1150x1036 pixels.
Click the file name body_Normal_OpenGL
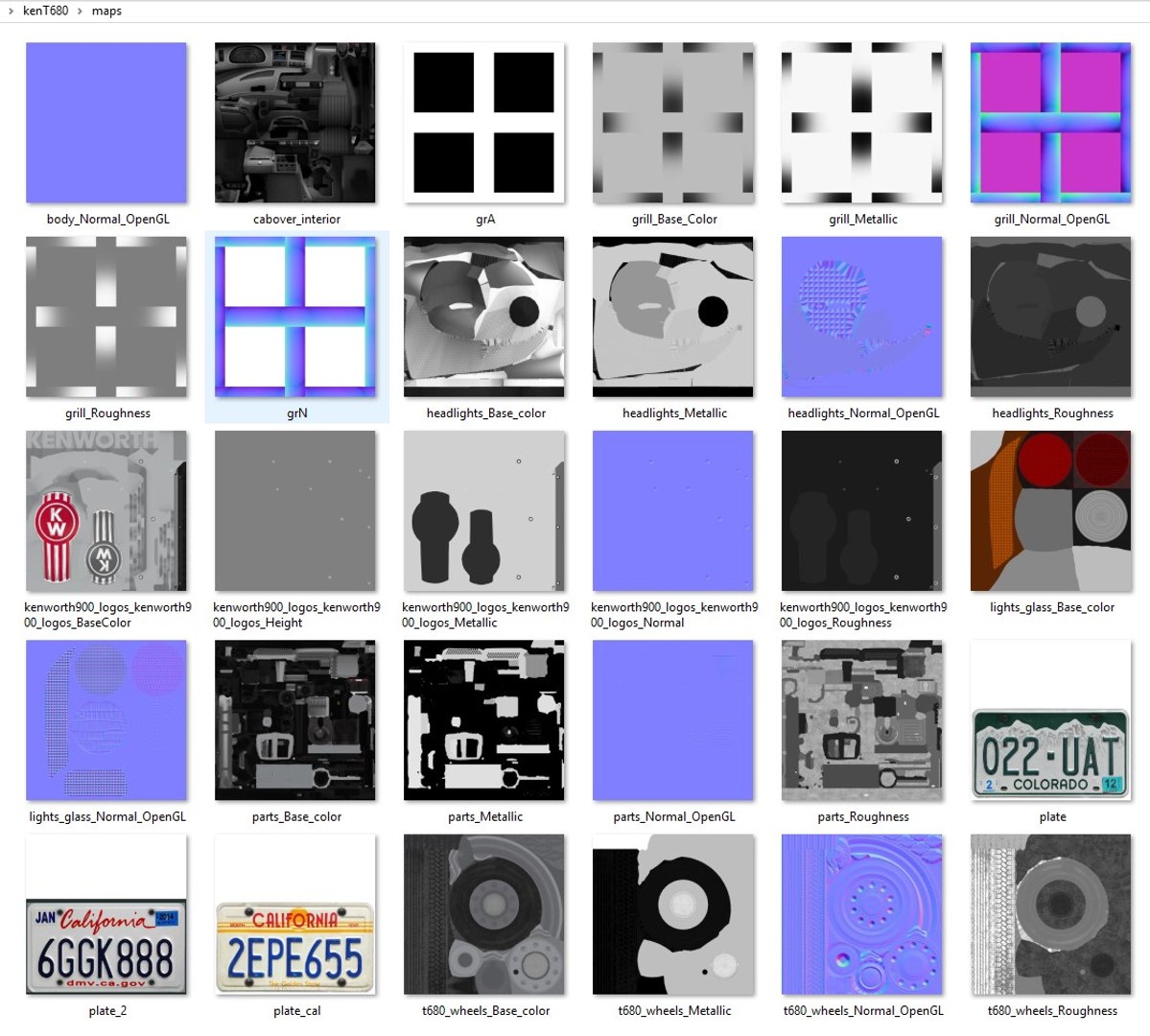pyautogui.click(x=107, y=219)
